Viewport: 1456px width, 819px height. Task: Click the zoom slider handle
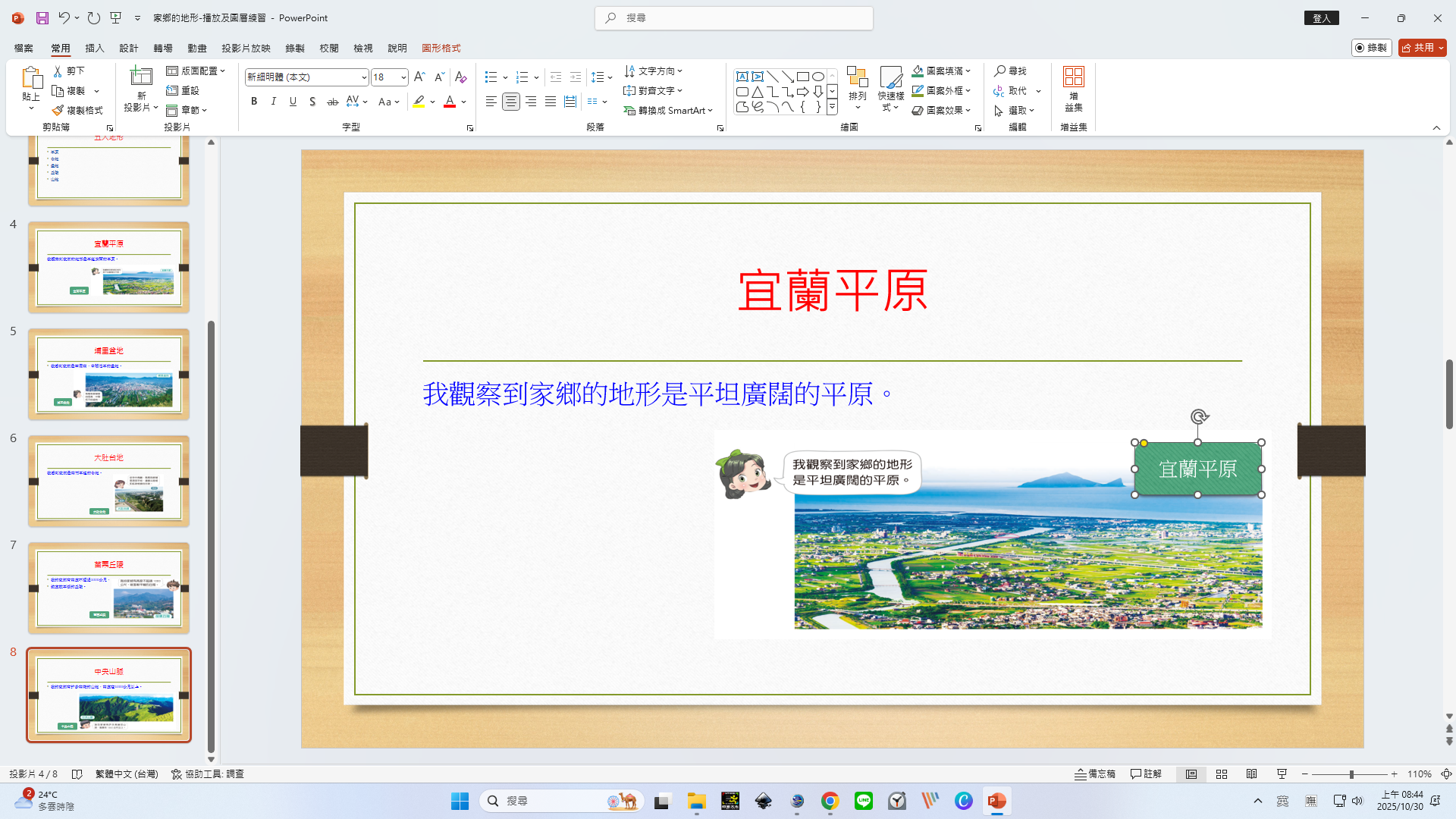[x=1351, y=774]
